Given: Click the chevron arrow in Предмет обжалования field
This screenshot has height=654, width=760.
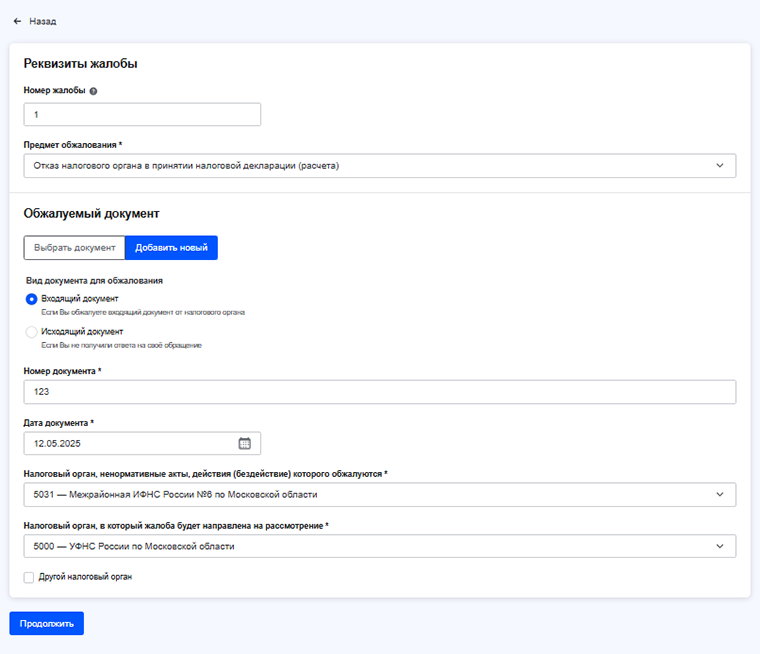Looking at the screenshot, I should [720, 166].
